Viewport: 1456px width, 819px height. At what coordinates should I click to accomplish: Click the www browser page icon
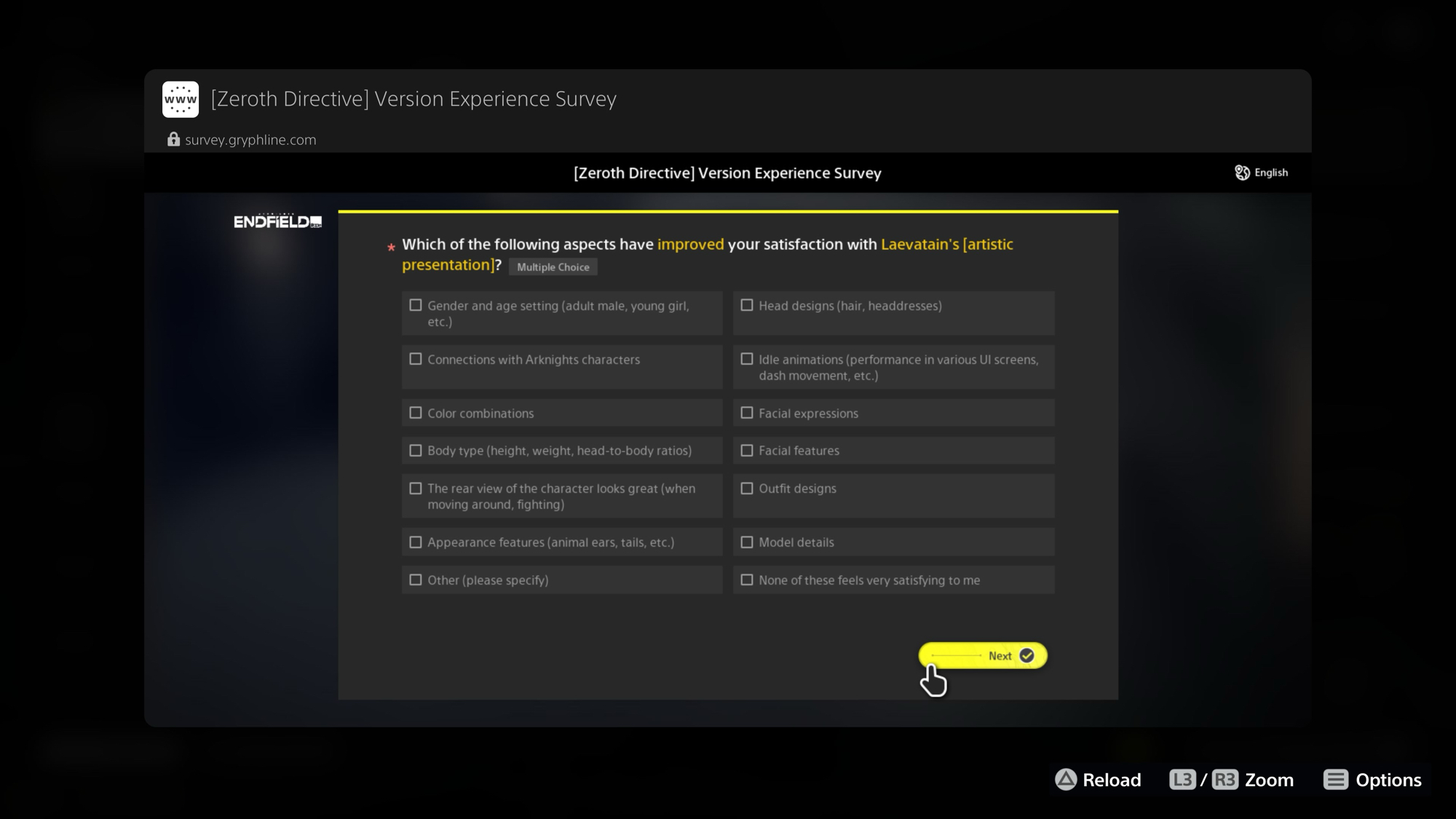click(x=180, y=99)
